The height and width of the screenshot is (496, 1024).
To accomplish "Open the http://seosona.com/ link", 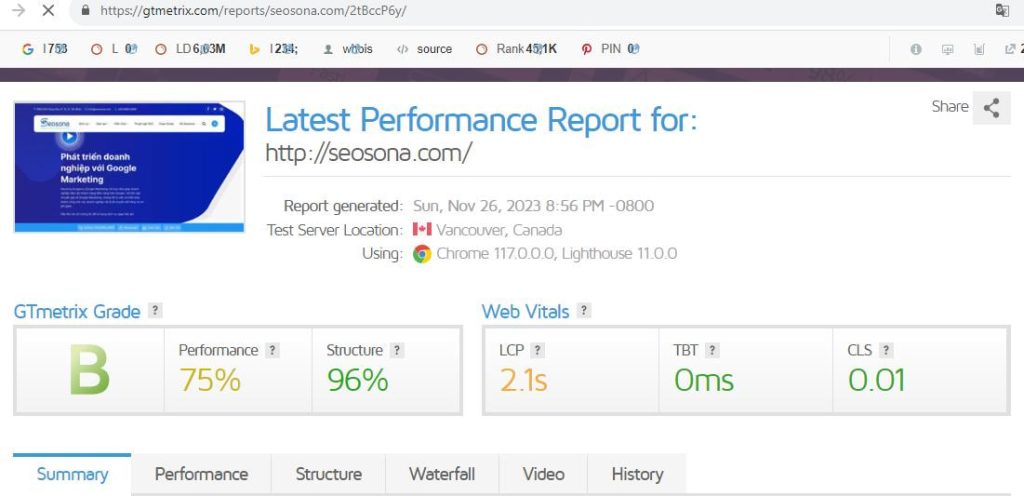I will 368,153.
